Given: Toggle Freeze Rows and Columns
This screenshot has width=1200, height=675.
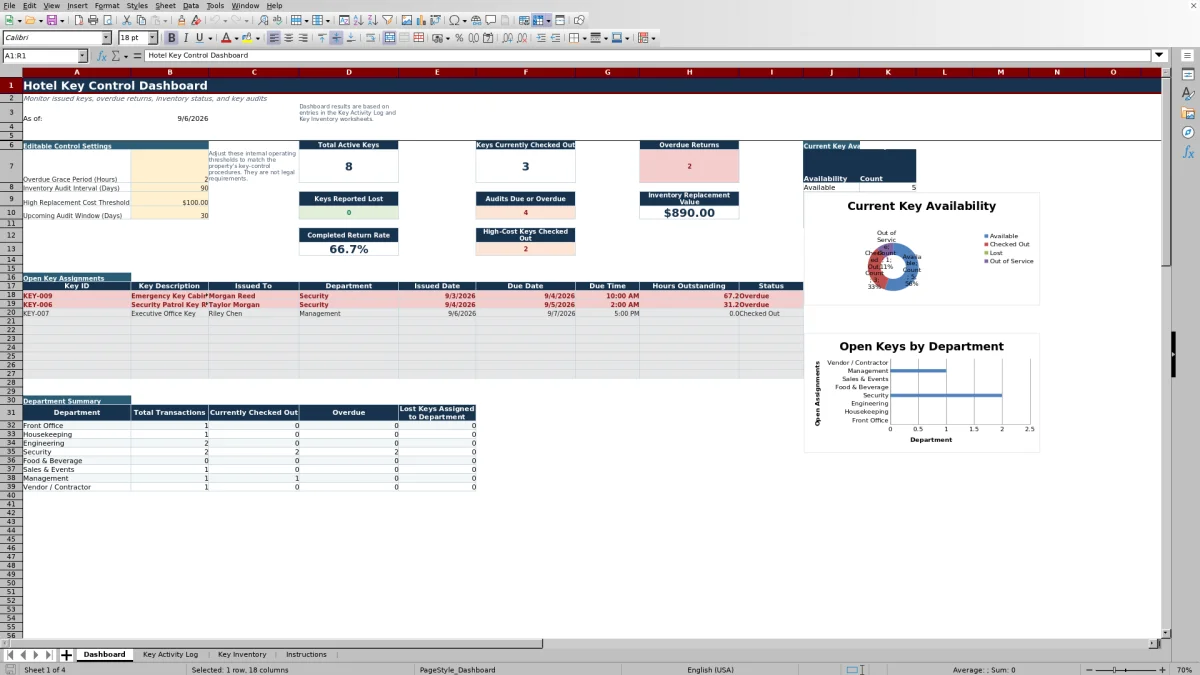Looking at the screenshot, I should click(537, 20).
